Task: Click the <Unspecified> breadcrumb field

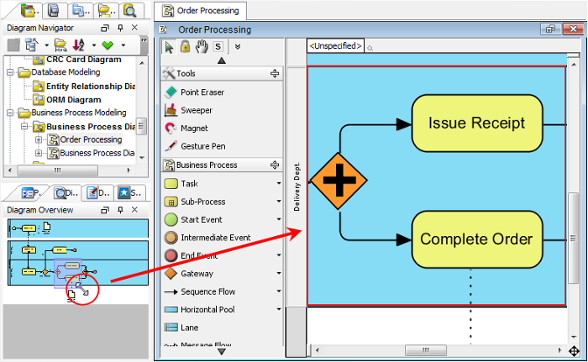Action: tap(335, 46)
